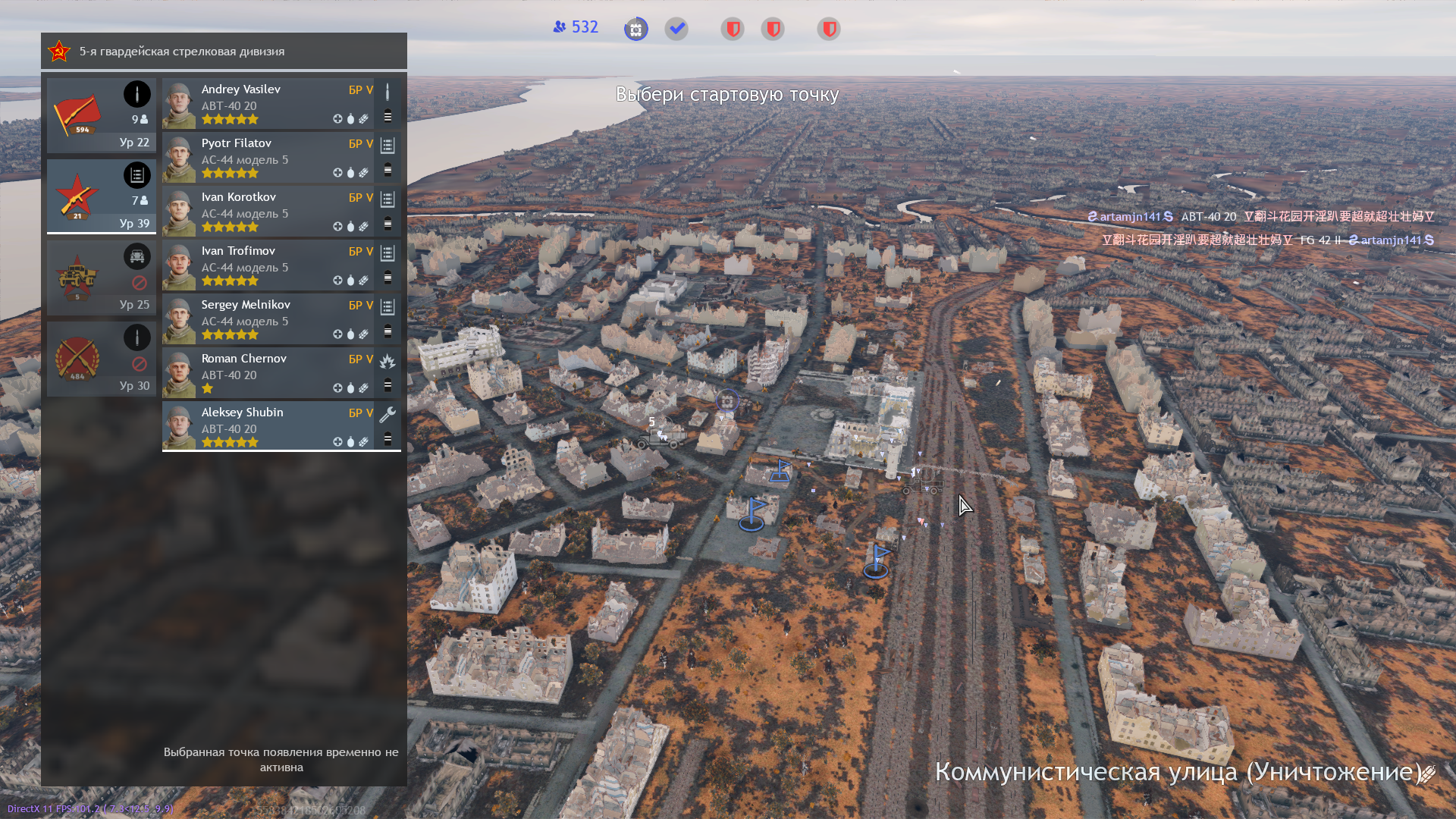Click the level 25 truck vehicle squad
The image size is (1456, 819).
[x=101, y=278]
